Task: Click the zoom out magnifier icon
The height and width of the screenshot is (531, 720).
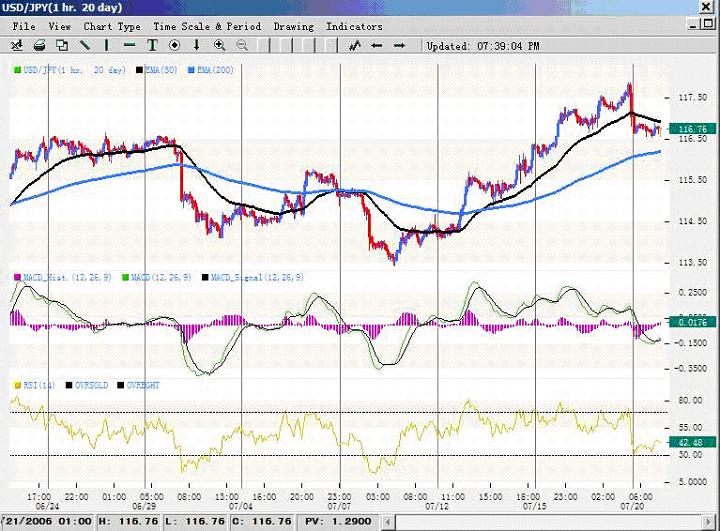Action: [x=241, y=45]
